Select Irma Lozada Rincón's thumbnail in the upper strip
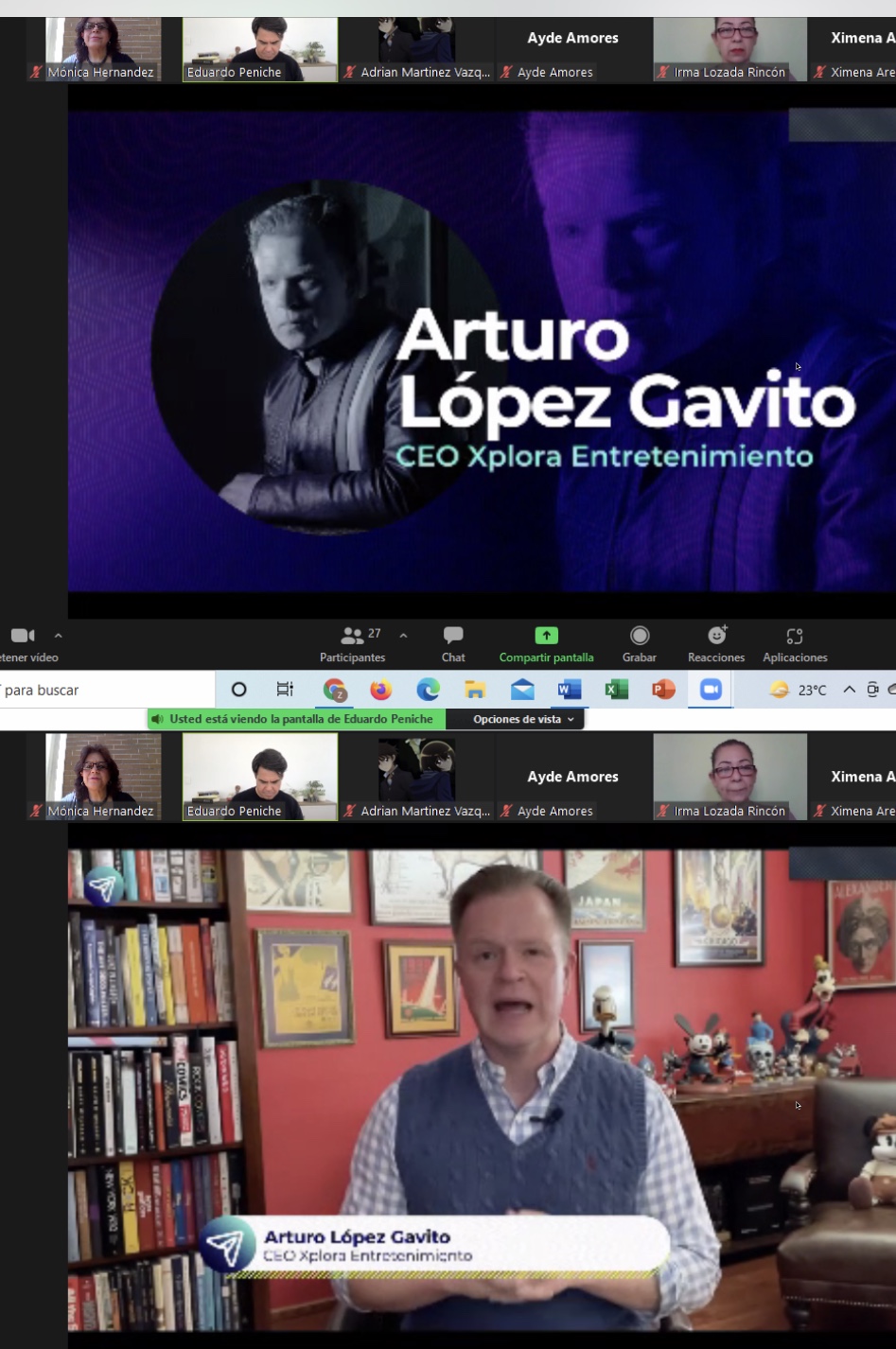This screenshot has height=1349, width=896. pos(729,49)
